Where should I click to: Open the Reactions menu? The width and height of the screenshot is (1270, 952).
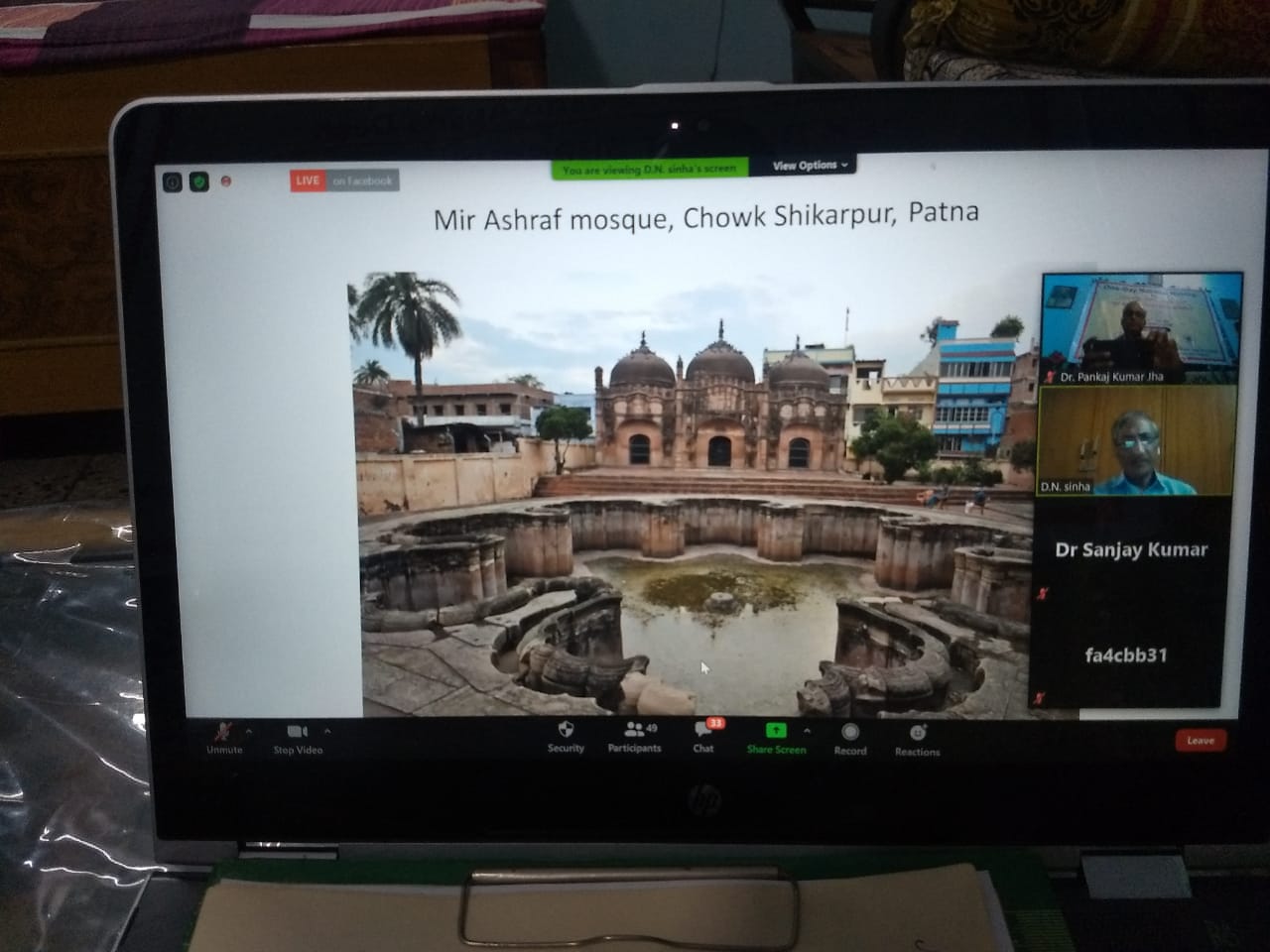[917, 739]
